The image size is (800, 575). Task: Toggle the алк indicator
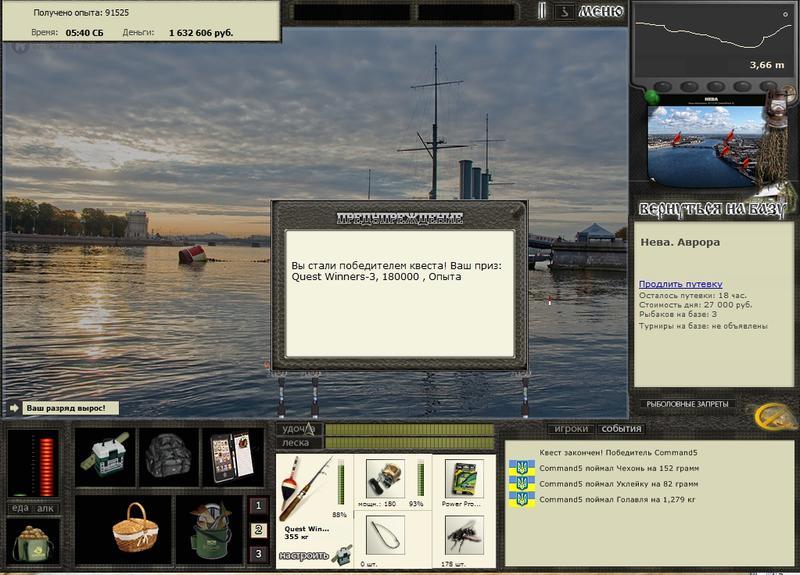pos(45,508)
